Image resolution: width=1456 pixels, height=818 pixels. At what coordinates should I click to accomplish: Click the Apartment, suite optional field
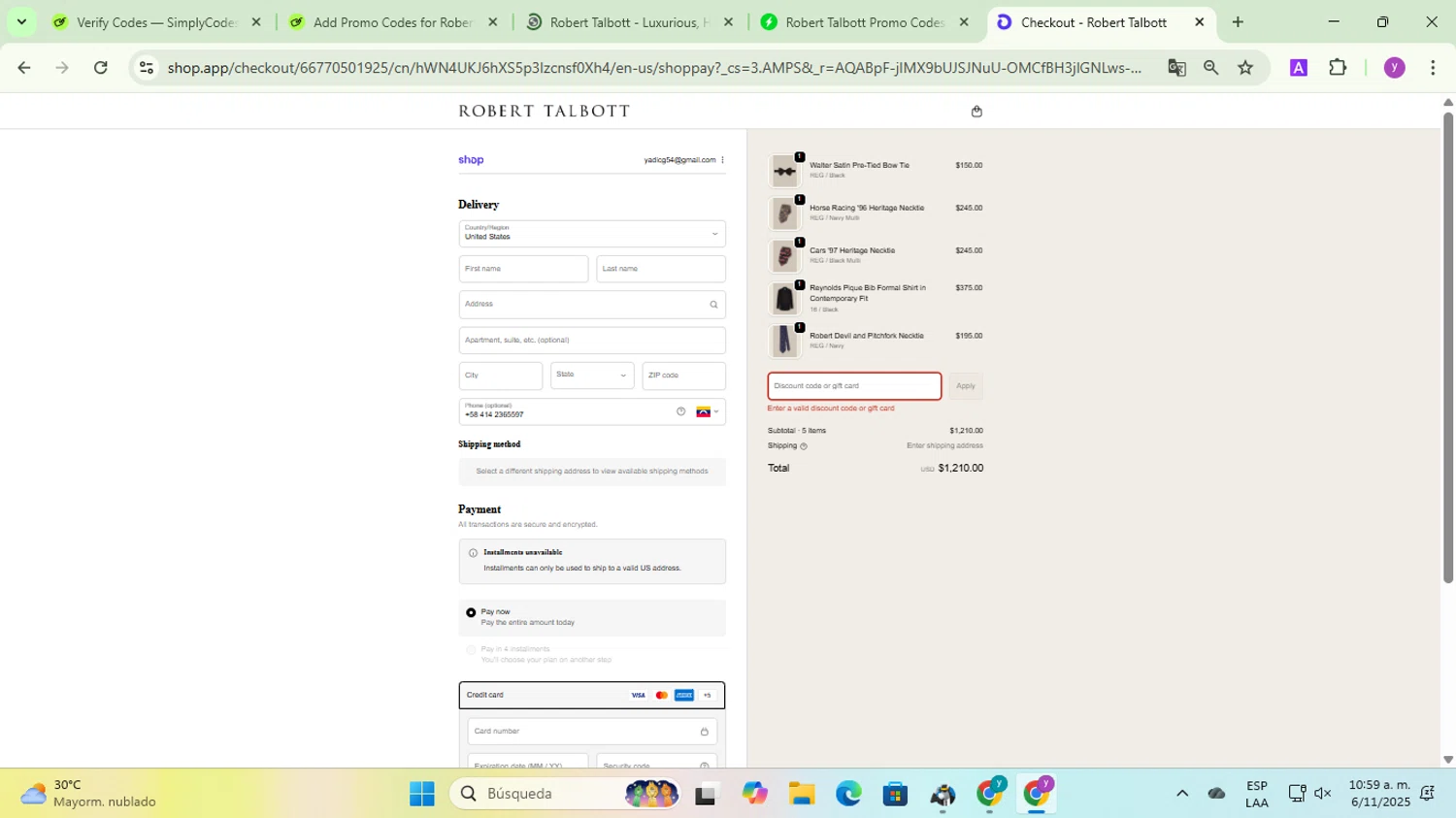[x=592, y=341]
